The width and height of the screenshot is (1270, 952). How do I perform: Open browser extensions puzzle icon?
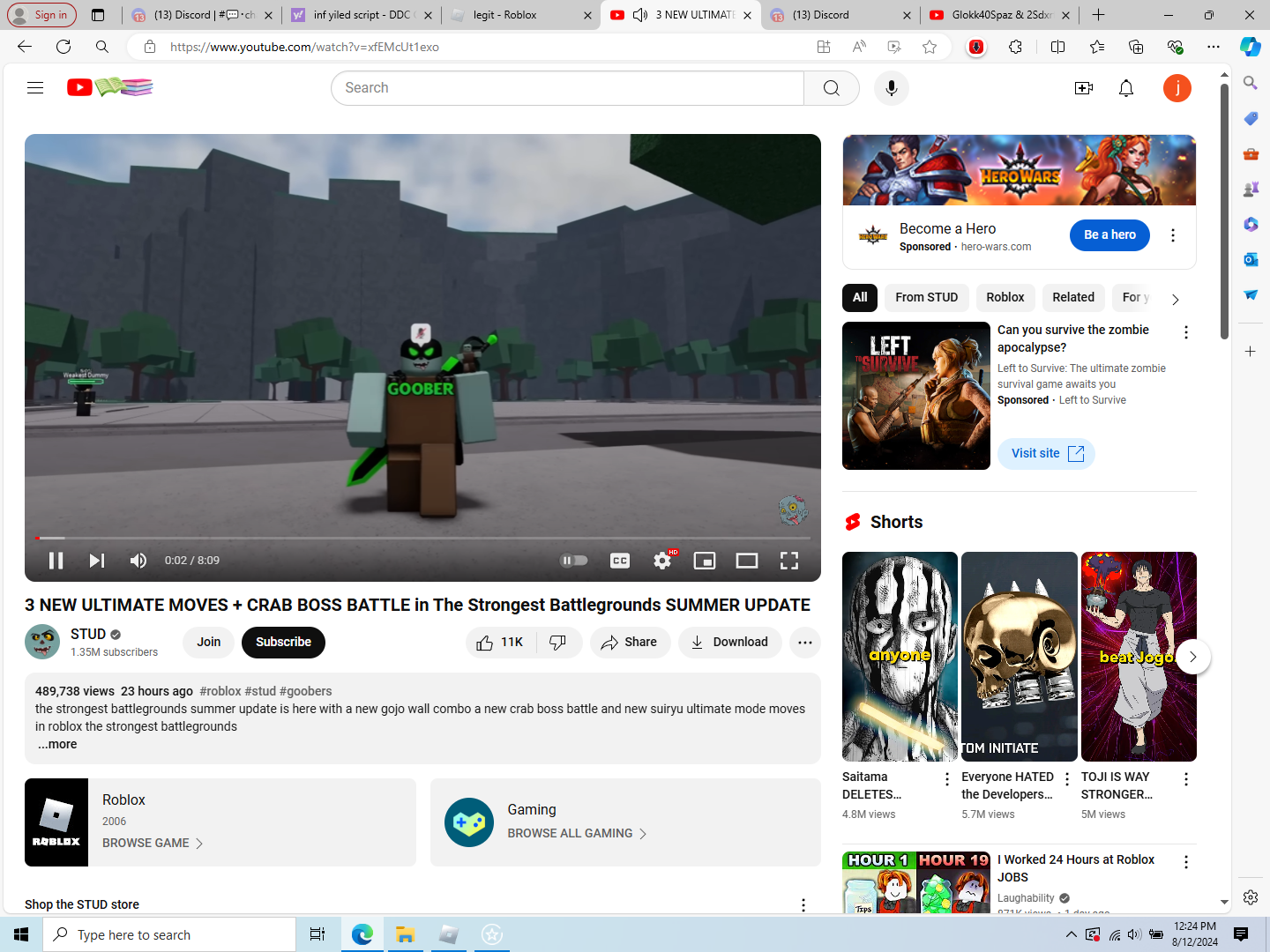tap(1016, 47)
